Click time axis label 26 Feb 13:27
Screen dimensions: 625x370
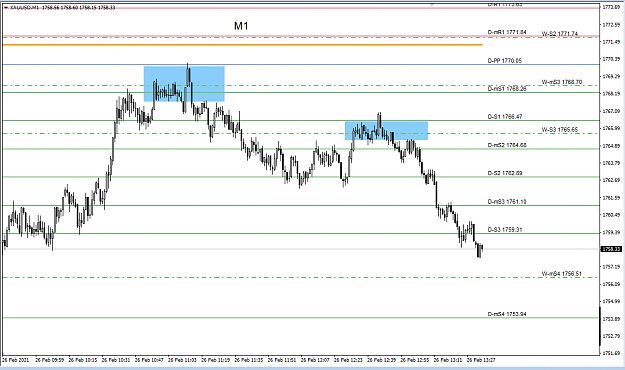(x=481, y=360)
